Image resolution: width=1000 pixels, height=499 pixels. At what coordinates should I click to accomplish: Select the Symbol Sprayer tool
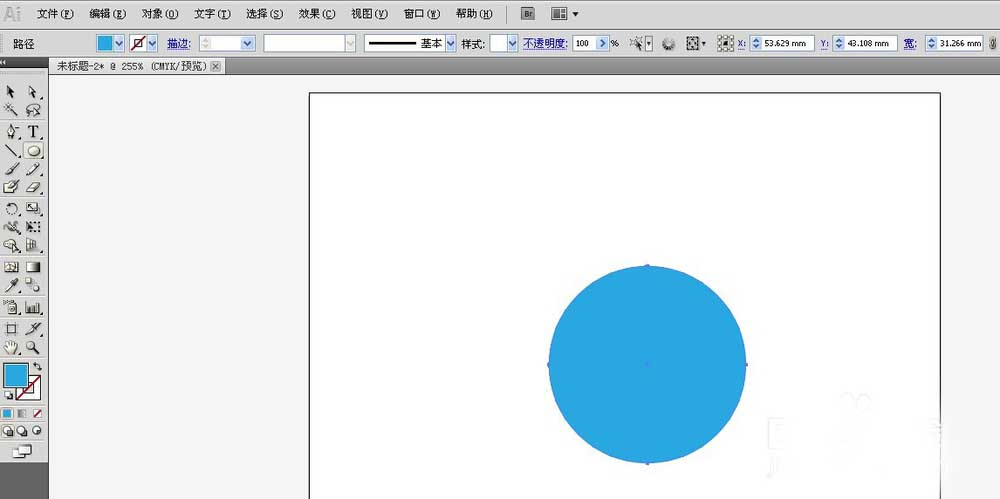11,308
